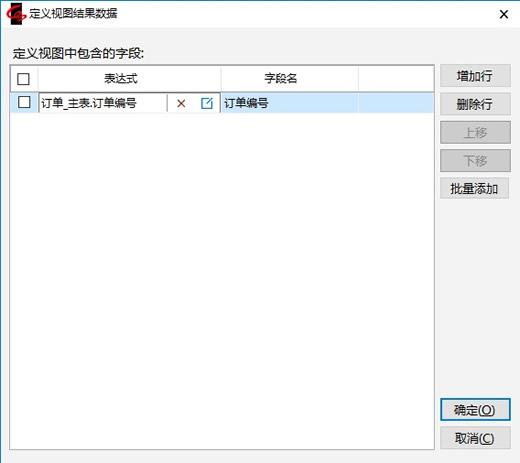
Task: Edit the 订单_主表.订单编号 expression field
Action: 103,103
